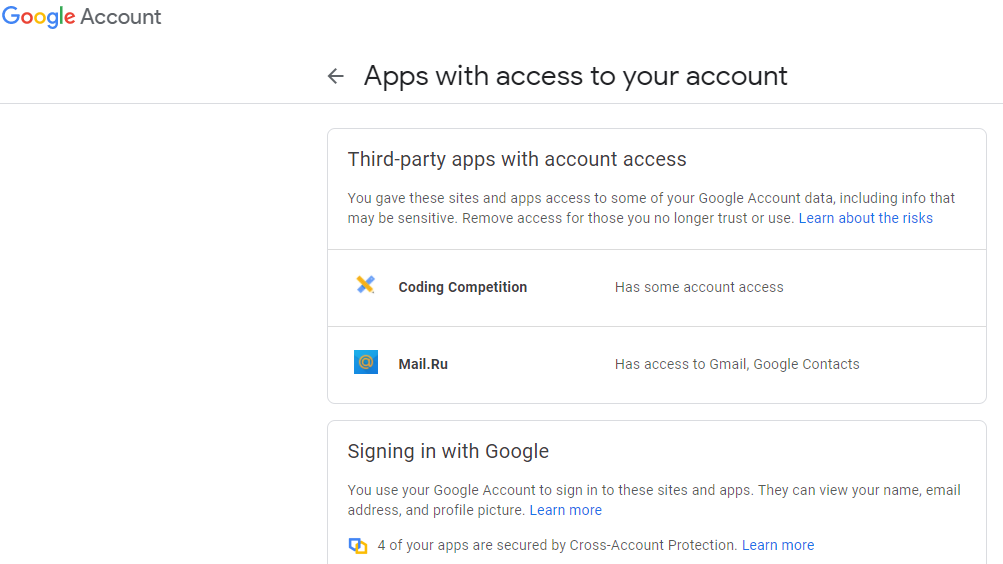This screenshot has height=564, width=1003.
Task: Open 'Learn more' about Cross-Account Protection
Action: coord(778,545)
